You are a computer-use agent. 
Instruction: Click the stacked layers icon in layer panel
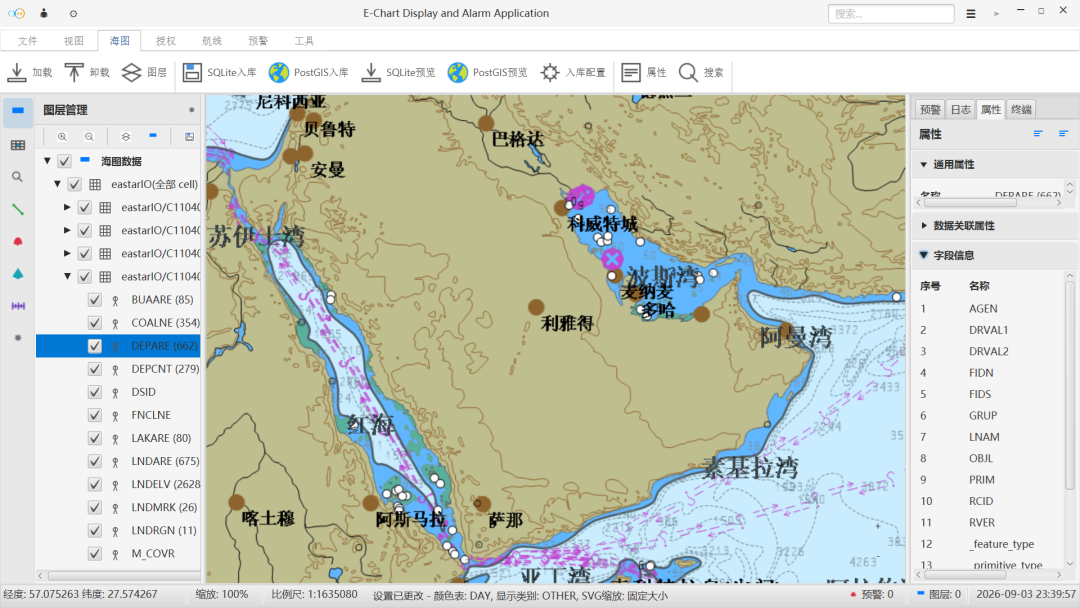tap(125, 137)
